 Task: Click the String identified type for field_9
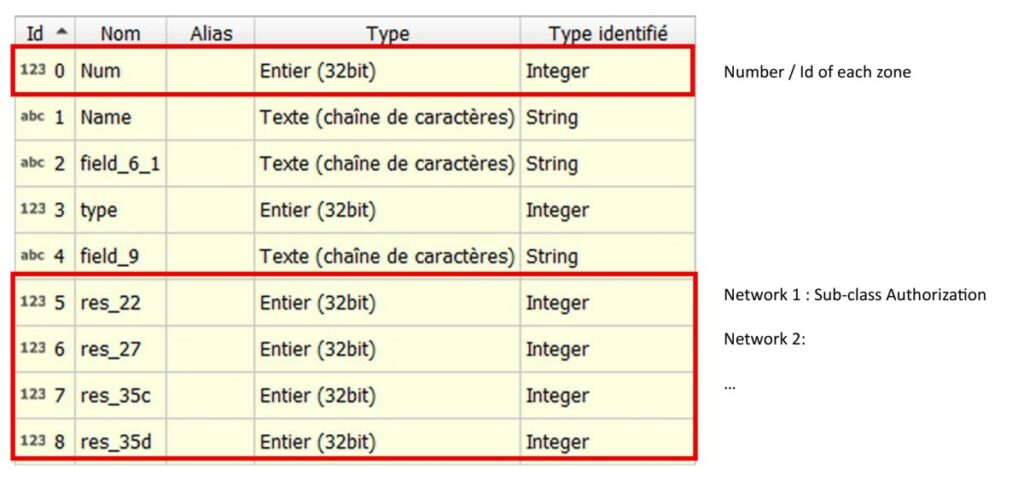click(x=552, y=256)
